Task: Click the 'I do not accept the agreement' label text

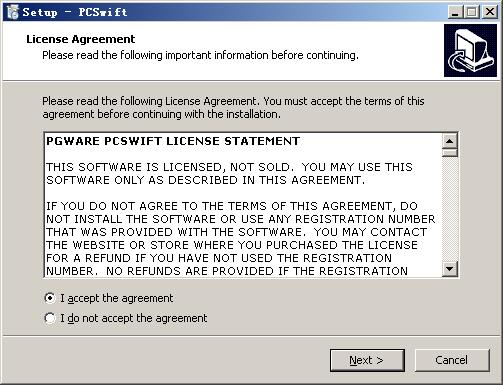Action: click(134, 318)
